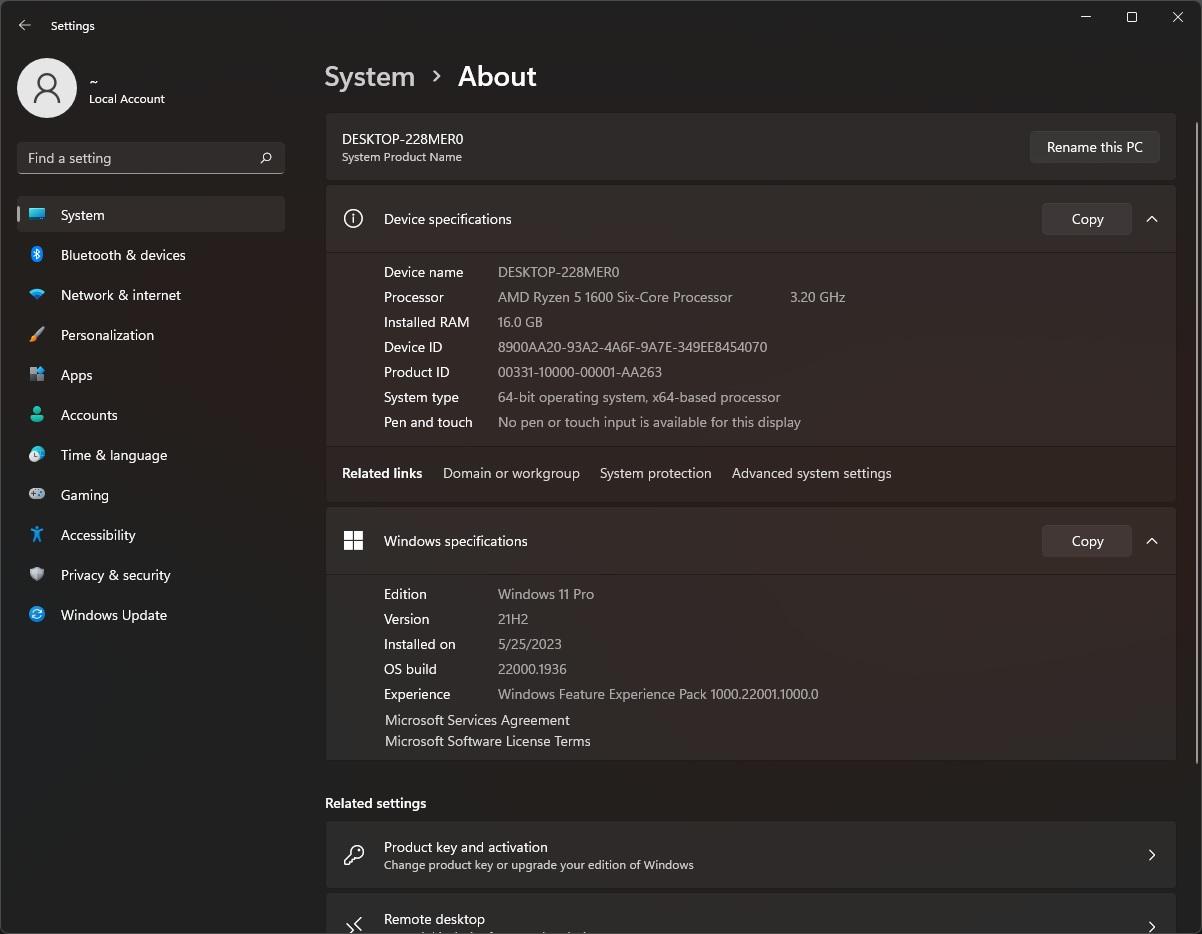Click the Time & language clock icon
This screenshot has width=1202, height=934.
pos(37,455)
